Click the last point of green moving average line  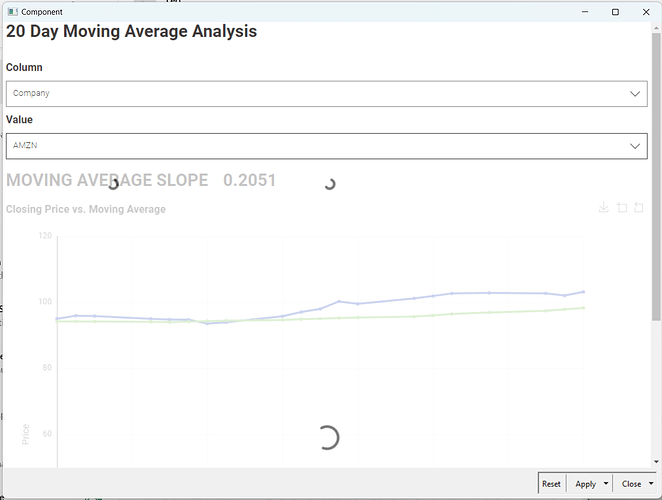point(583,308)
